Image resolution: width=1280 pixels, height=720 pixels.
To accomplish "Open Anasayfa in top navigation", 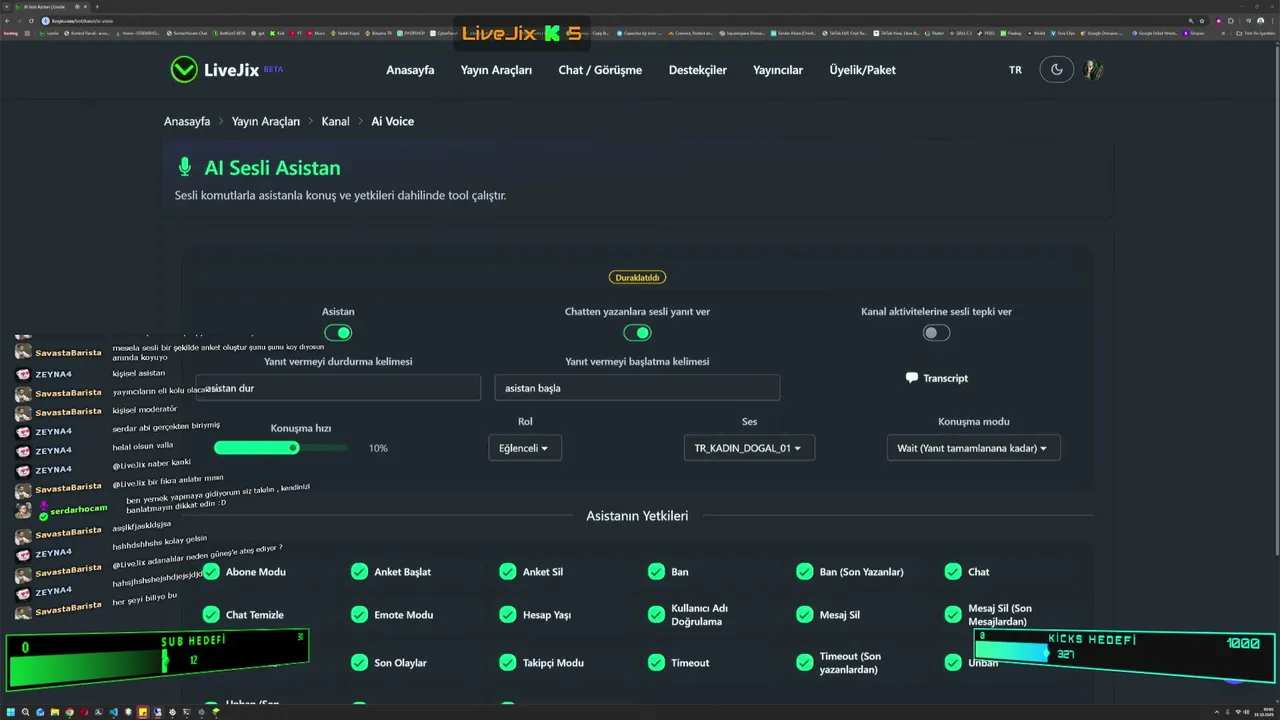I will 410,70.
